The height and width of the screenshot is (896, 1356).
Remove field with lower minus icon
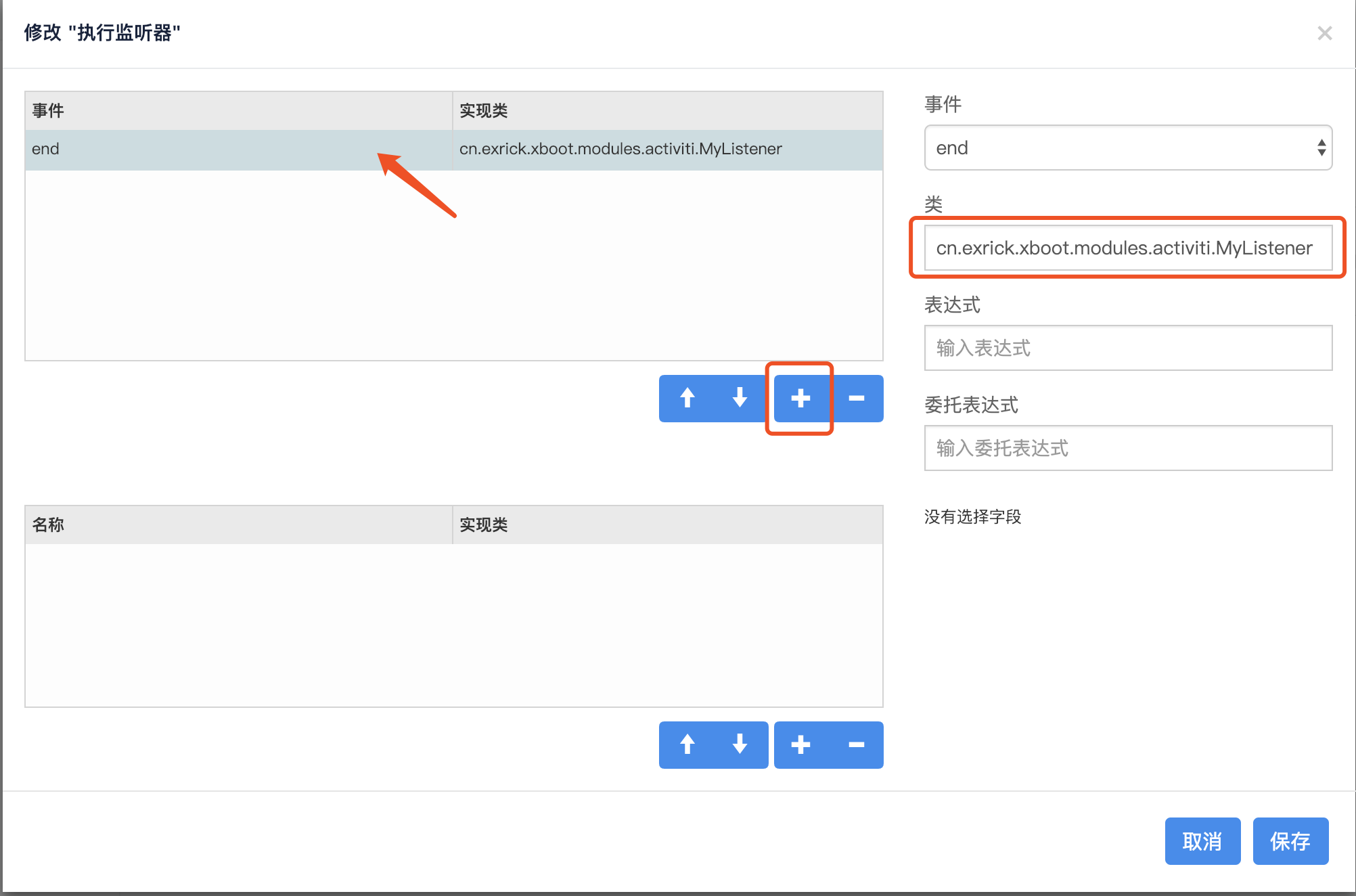coord(857,744)
